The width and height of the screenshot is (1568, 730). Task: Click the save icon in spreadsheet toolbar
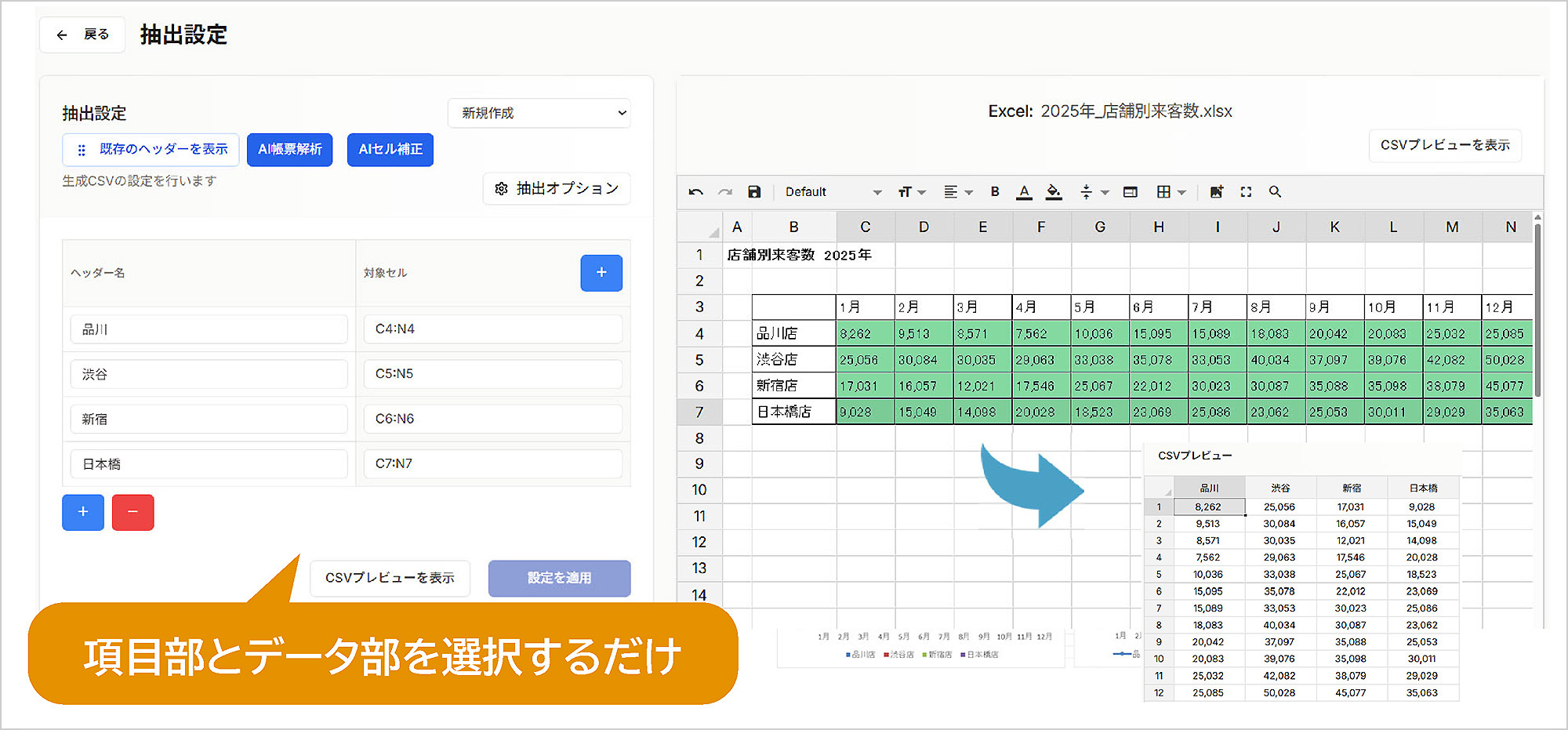point(754,192)
